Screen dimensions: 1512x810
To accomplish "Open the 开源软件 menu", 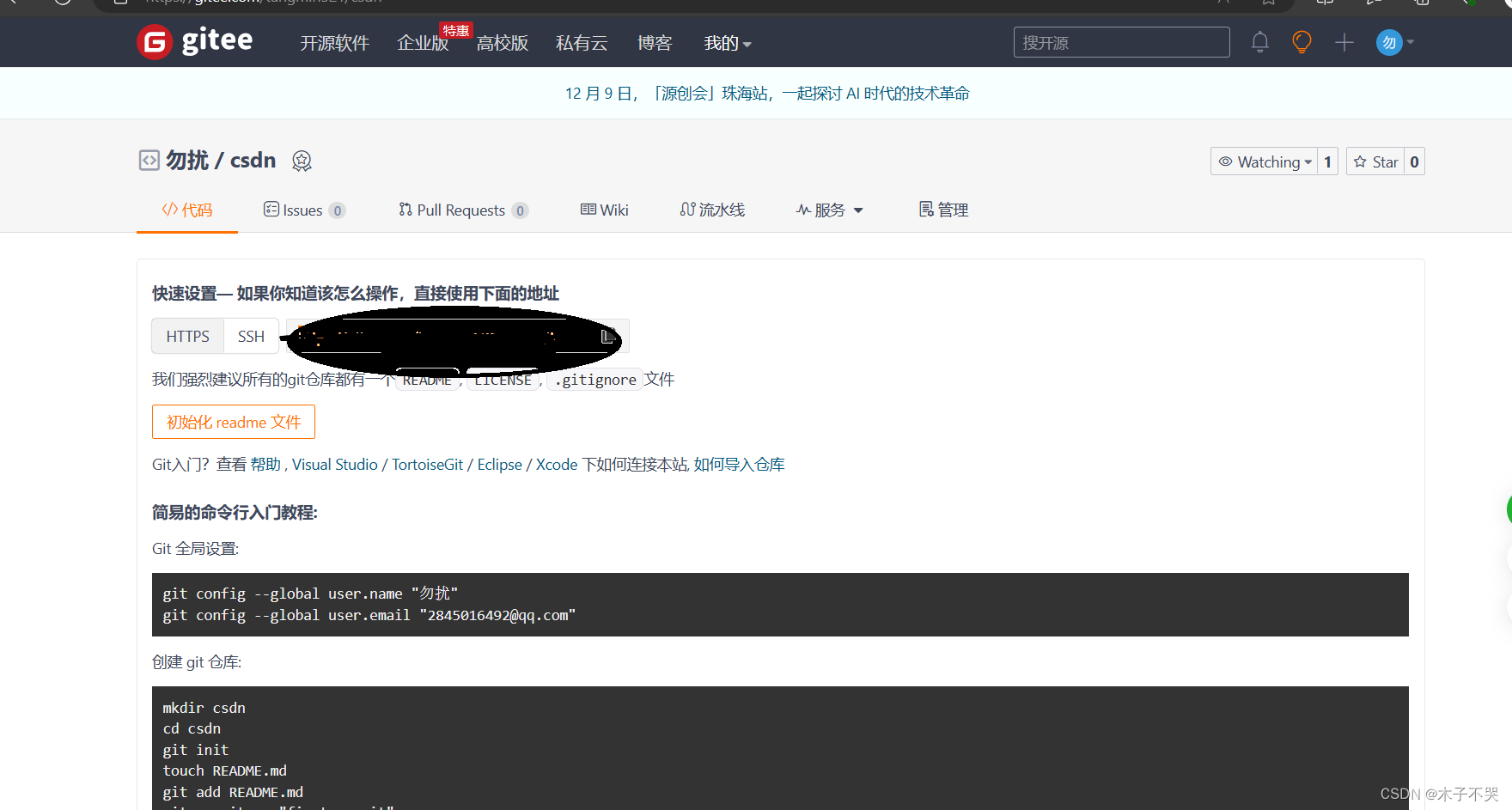I will tap(334, 43).
